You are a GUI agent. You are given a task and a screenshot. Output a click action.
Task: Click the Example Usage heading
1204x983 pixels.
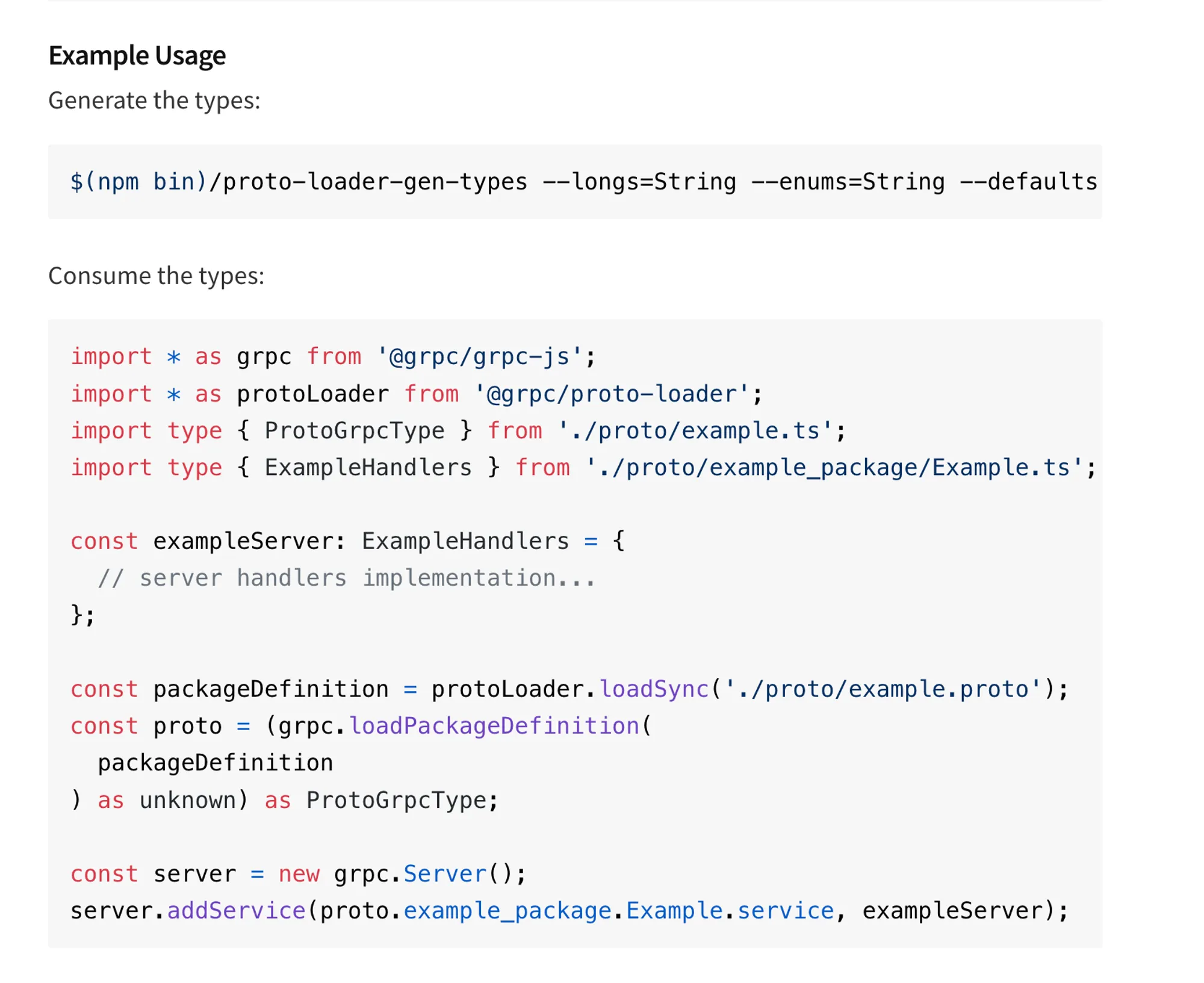pos(137,55)
